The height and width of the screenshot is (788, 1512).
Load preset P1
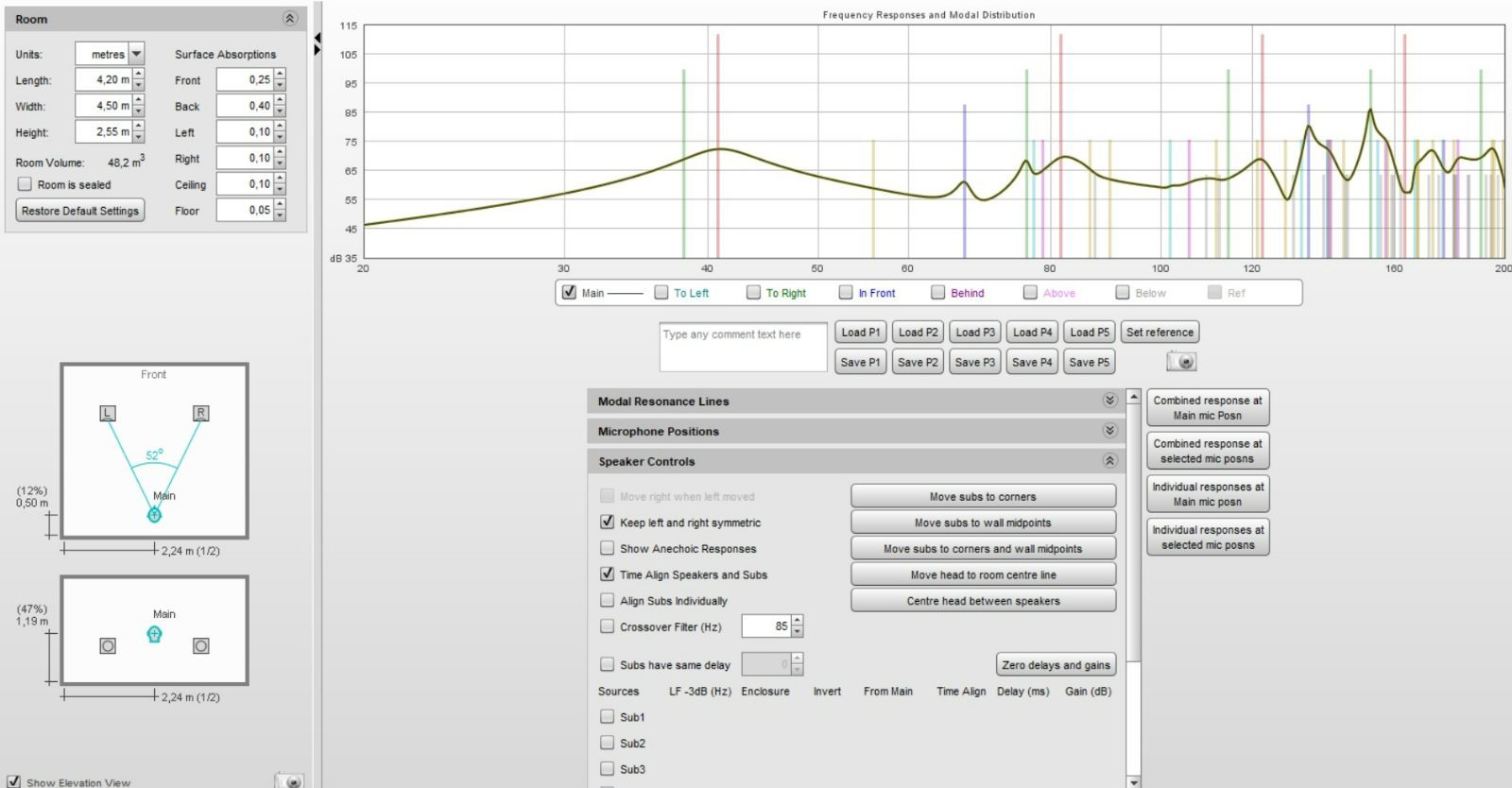coord(861,332)
